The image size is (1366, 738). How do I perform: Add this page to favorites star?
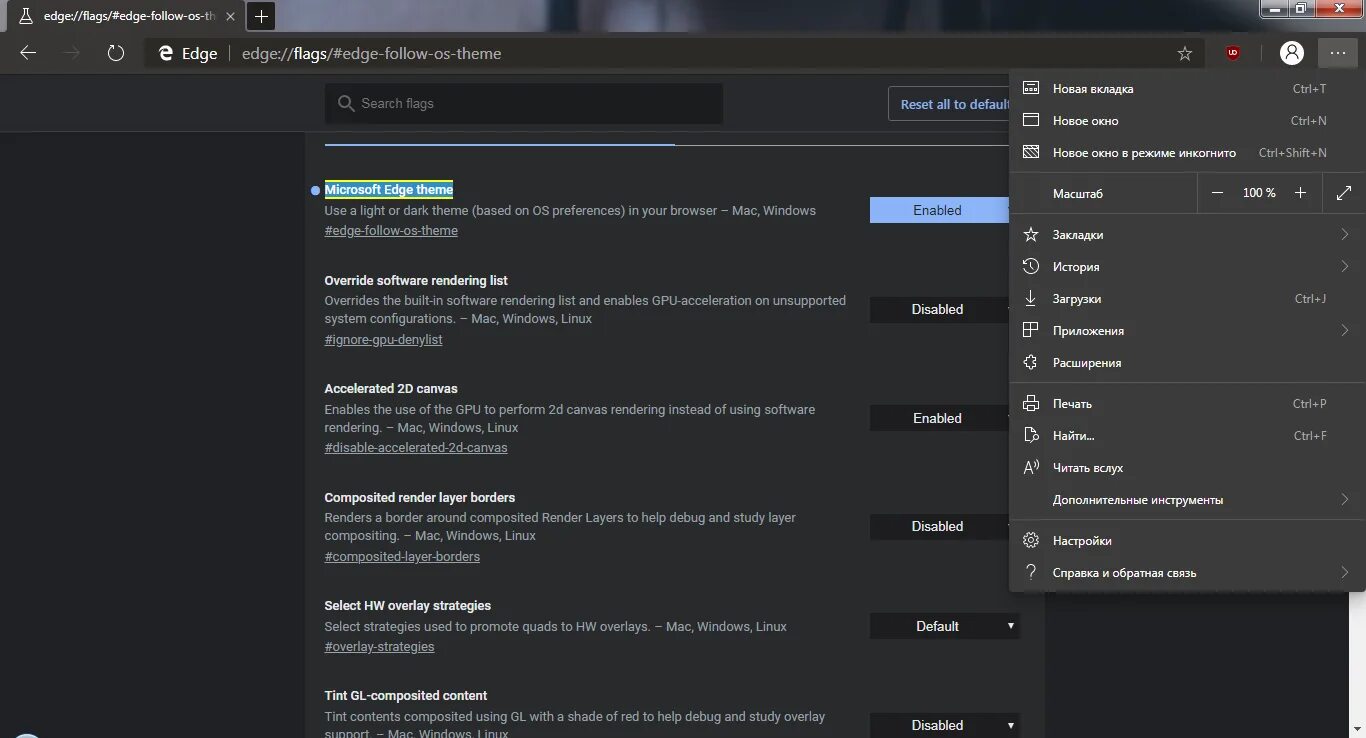(1185, 54)
